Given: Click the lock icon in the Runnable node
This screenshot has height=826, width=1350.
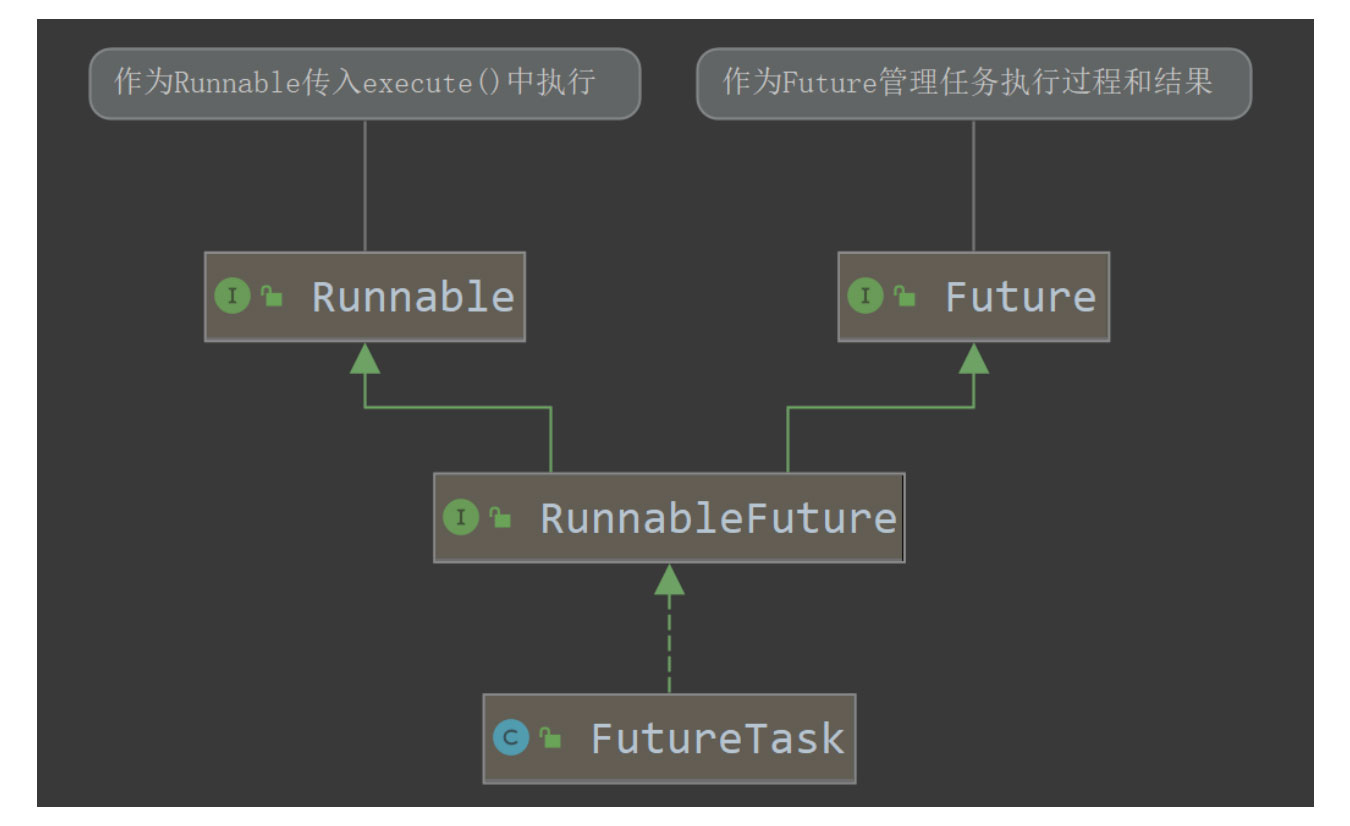Looking at the screenshot, I should [271, 296].
